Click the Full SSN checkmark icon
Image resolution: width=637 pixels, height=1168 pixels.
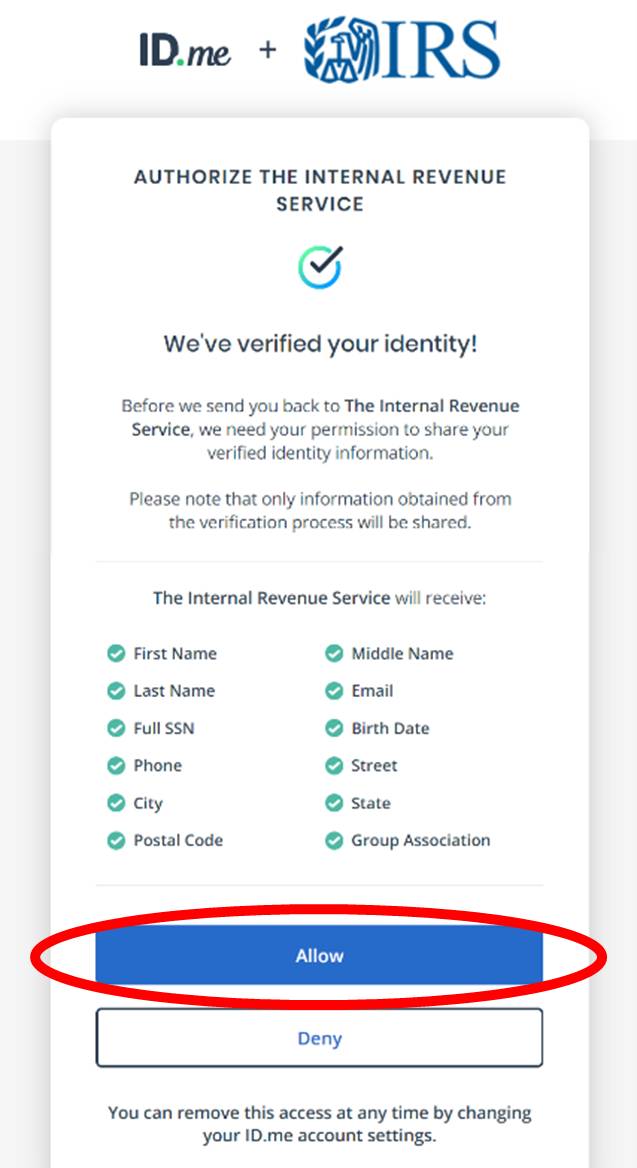(116, 729)
